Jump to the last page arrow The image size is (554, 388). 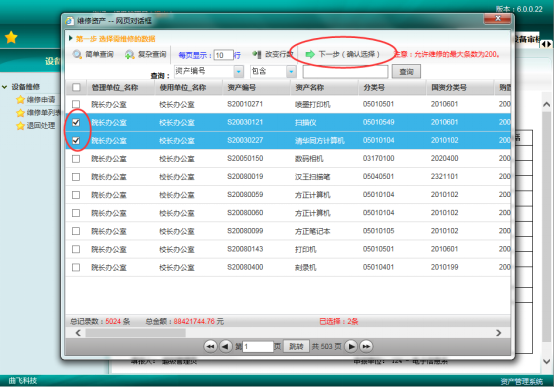tap(366, 347)
